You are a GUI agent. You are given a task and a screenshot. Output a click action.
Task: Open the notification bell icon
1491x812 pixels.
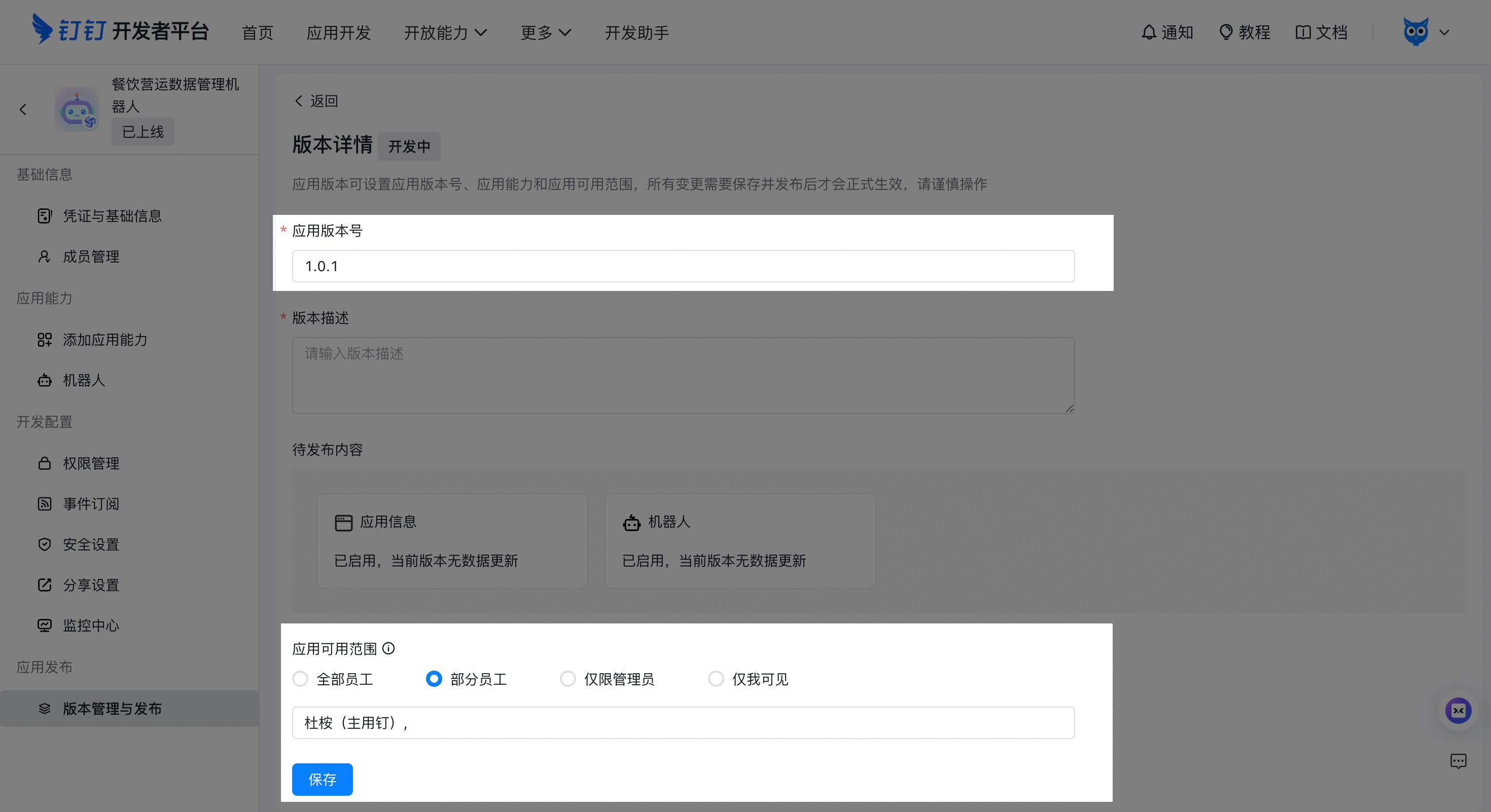tap(1148, 32)
